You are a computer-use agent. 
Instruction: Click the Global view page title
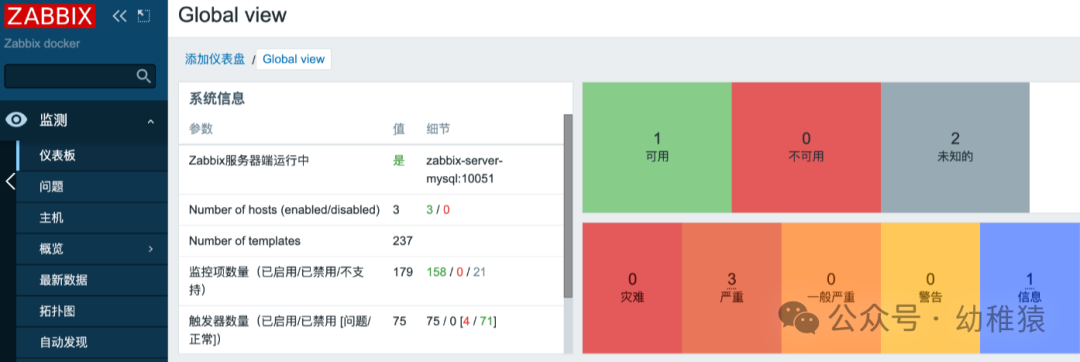pyautogui.click(x=232, y=14)
